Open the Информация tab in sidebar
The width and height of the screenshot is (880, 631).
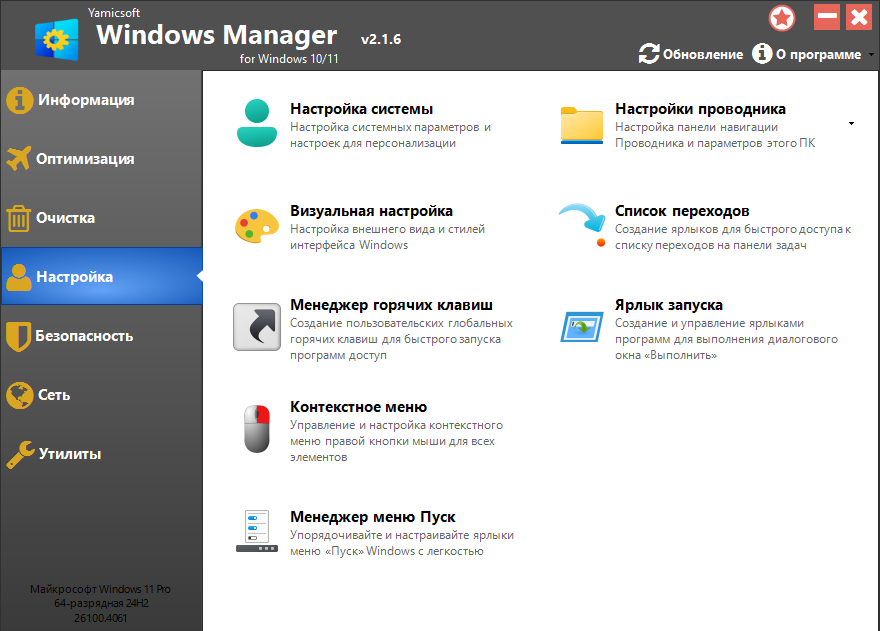pos(85,100)
